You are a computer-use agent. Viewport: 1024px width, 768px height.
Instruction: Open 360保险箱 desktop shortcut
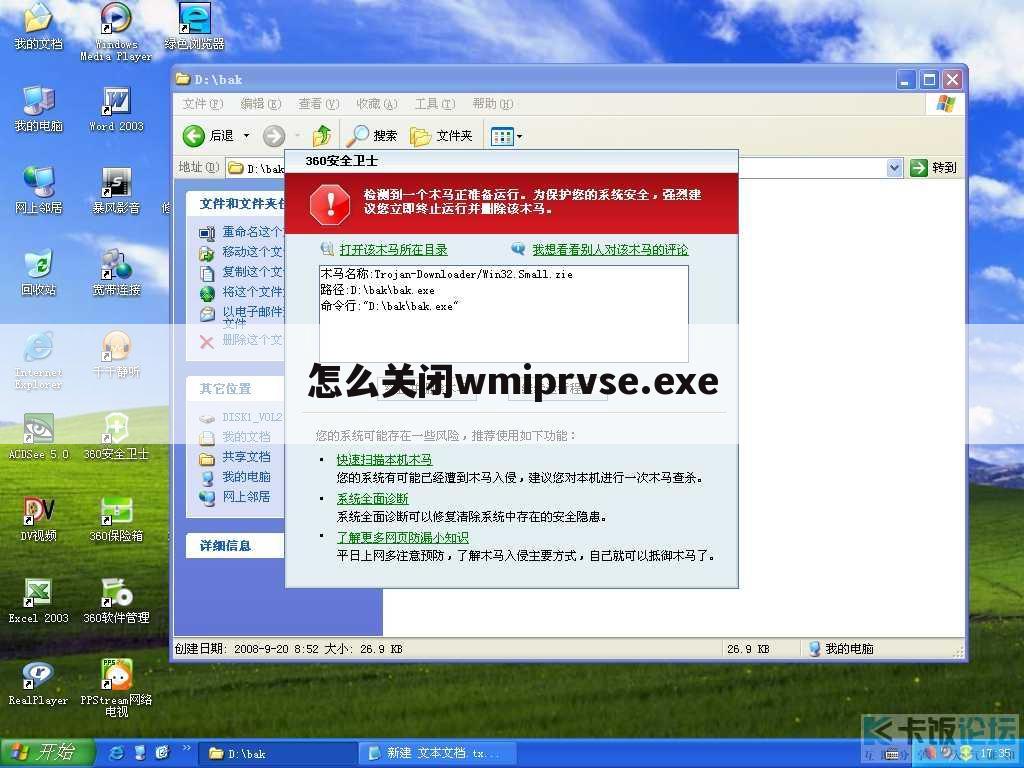(116, 519)
